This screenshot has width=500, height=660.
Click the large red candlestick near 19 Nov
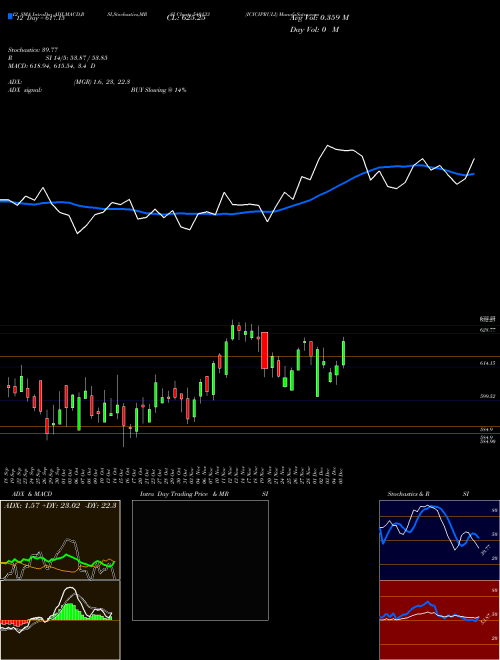pos(265,350)
